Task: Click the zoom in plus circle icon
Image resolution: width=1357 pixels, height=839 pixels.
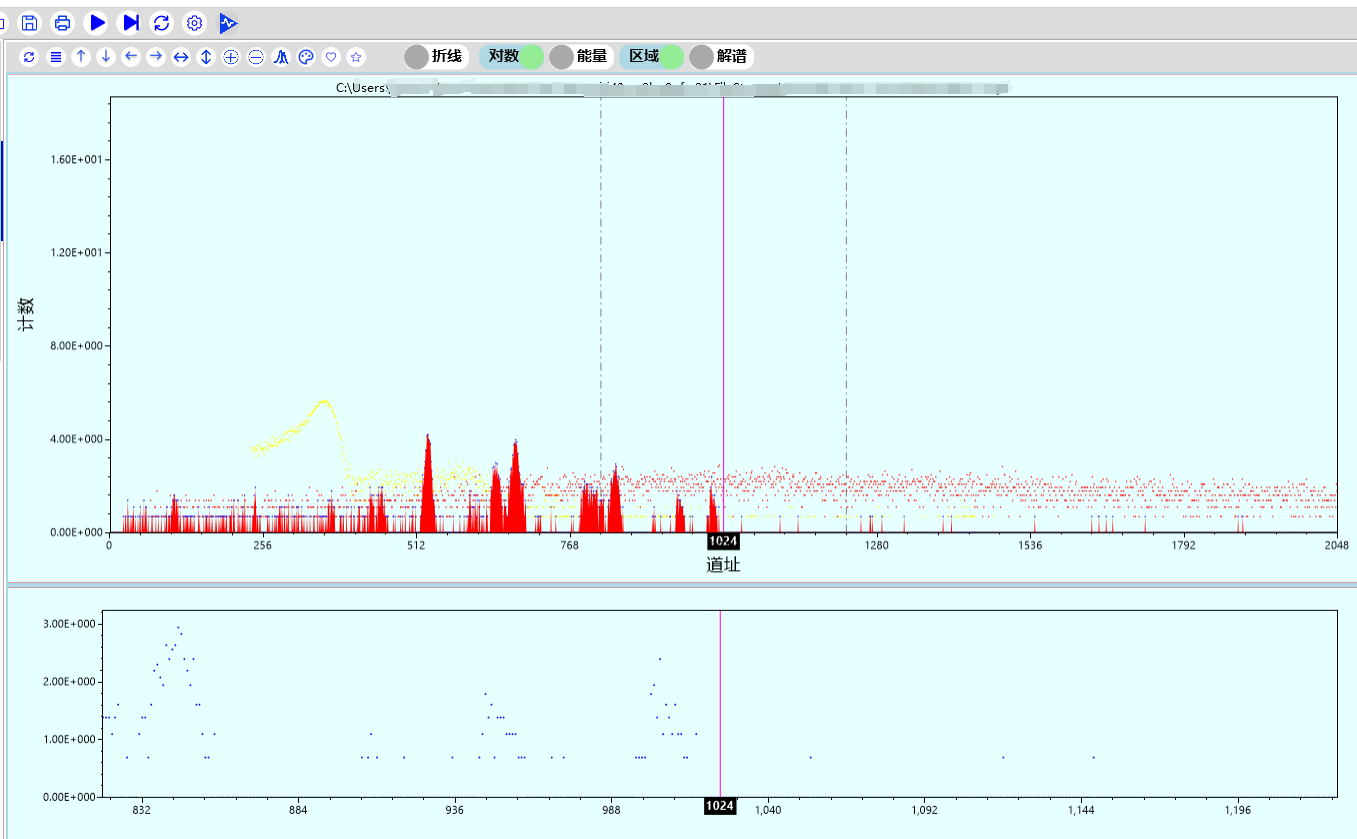Action: click(231, 57)
